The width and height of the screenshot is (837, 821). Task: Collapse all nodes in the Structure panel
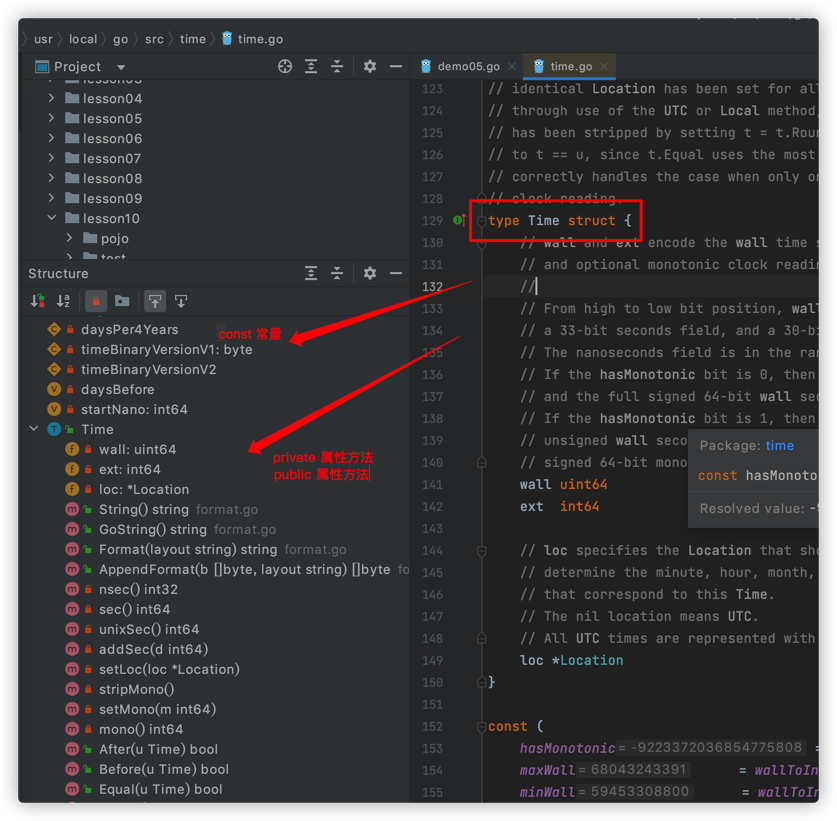click(337, 274)
